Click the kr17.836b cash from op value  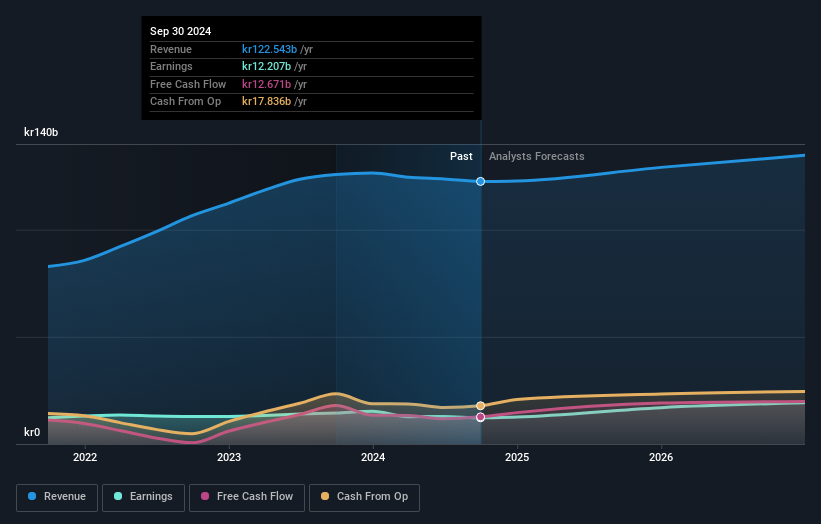pos(266,102)
